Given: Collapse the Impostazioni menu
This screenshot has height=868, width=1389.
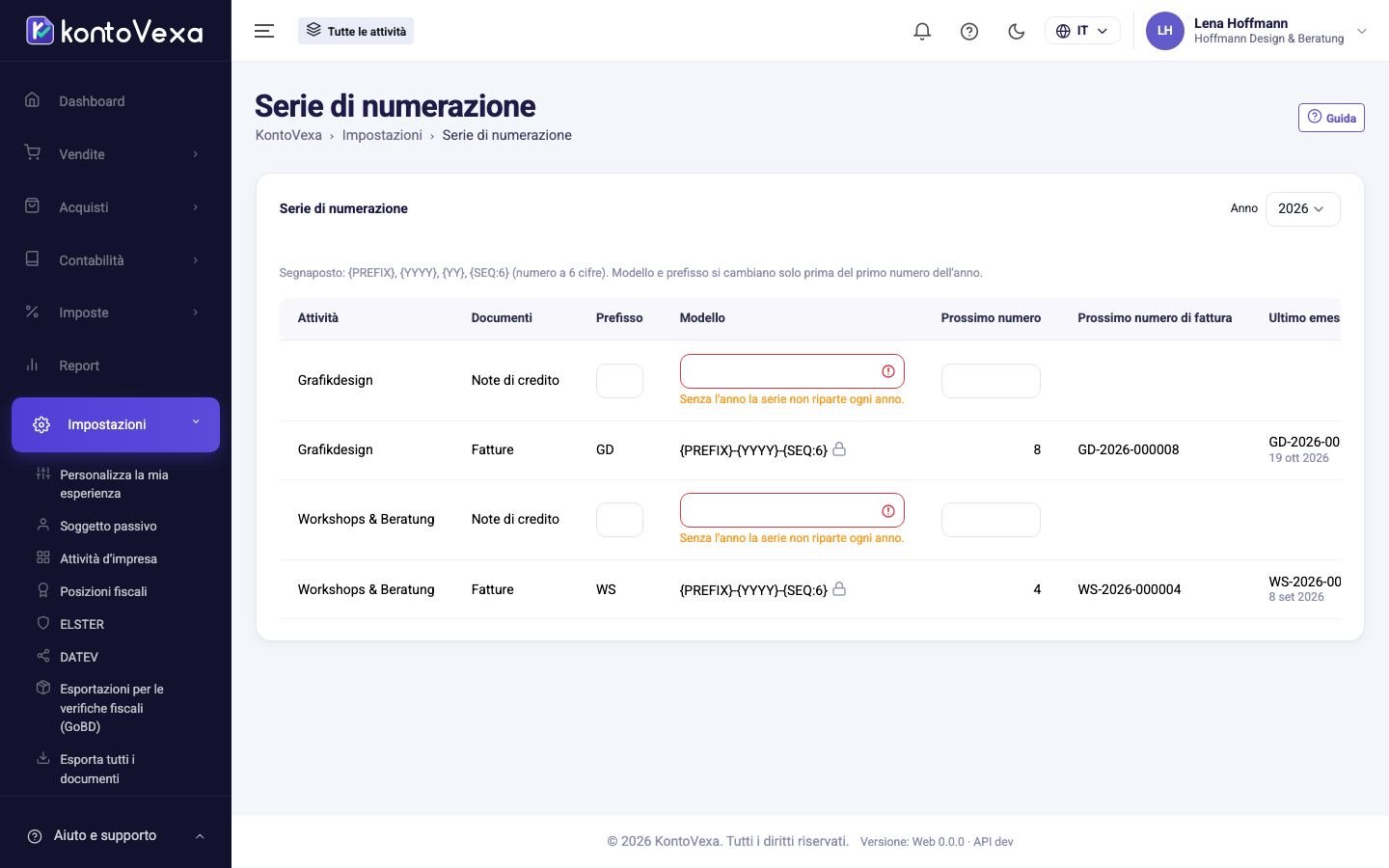Looking at the screenshot, I should (116, 424).
